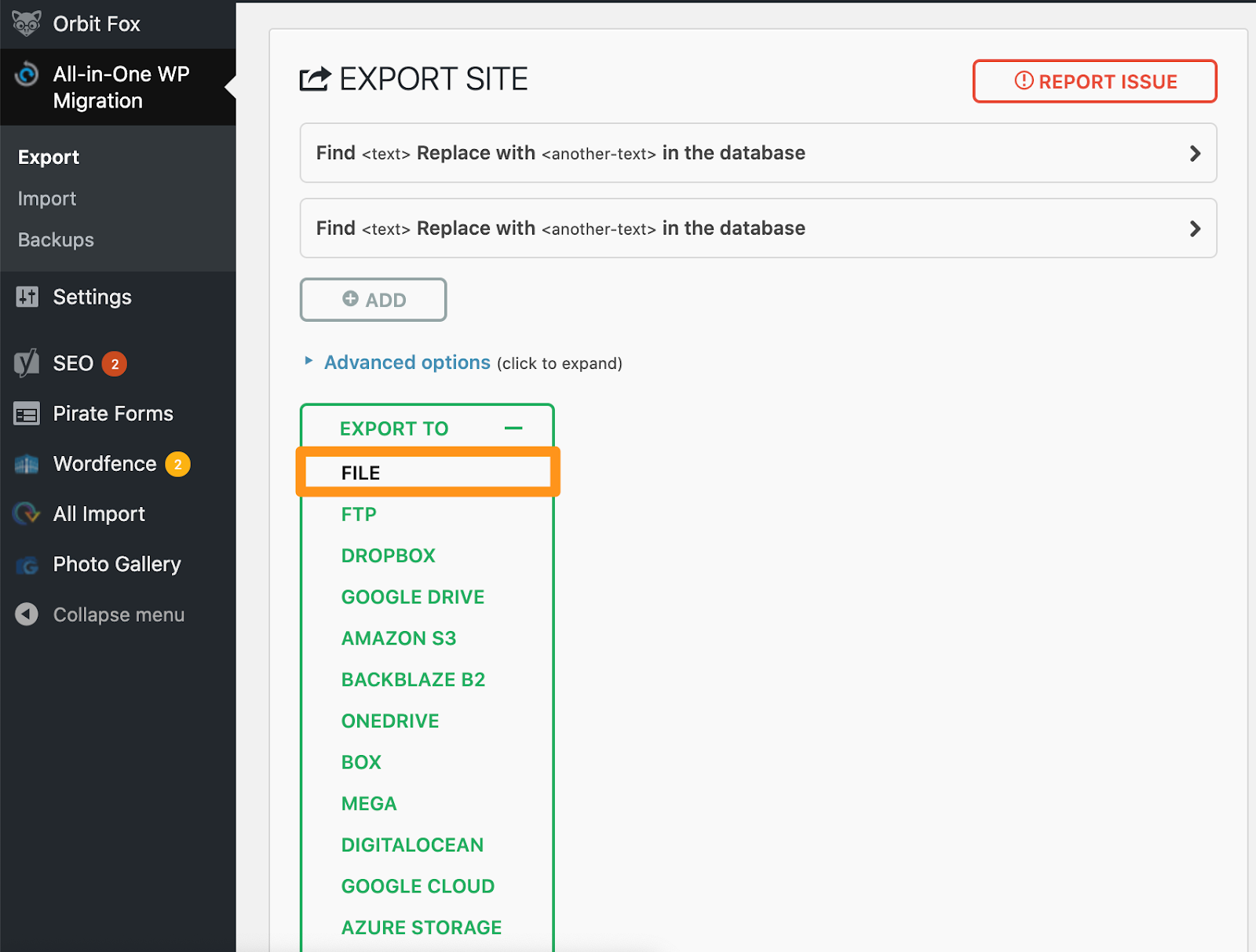The height and width of the screenshot is (952, 1256).
Task: Export the site to FILE
Action: (360, 472)
